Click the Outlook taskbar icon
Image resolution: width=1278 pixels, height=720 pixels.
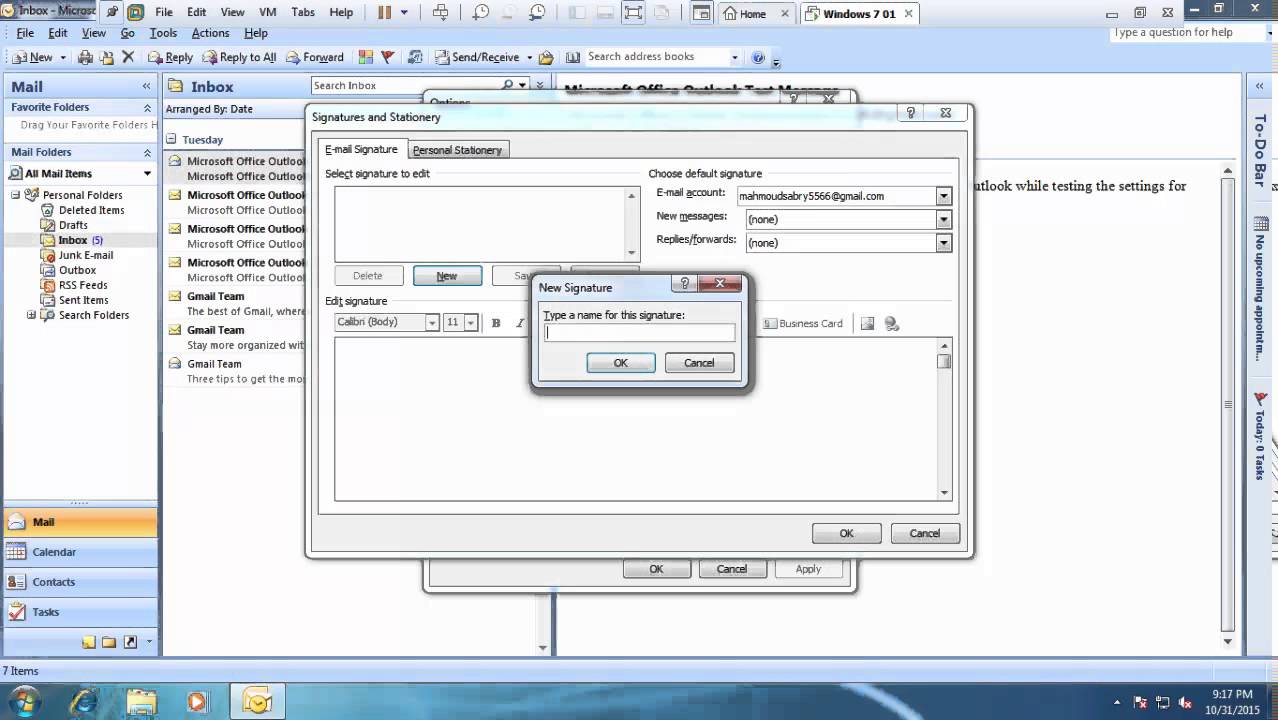click(x=257, y=702)
